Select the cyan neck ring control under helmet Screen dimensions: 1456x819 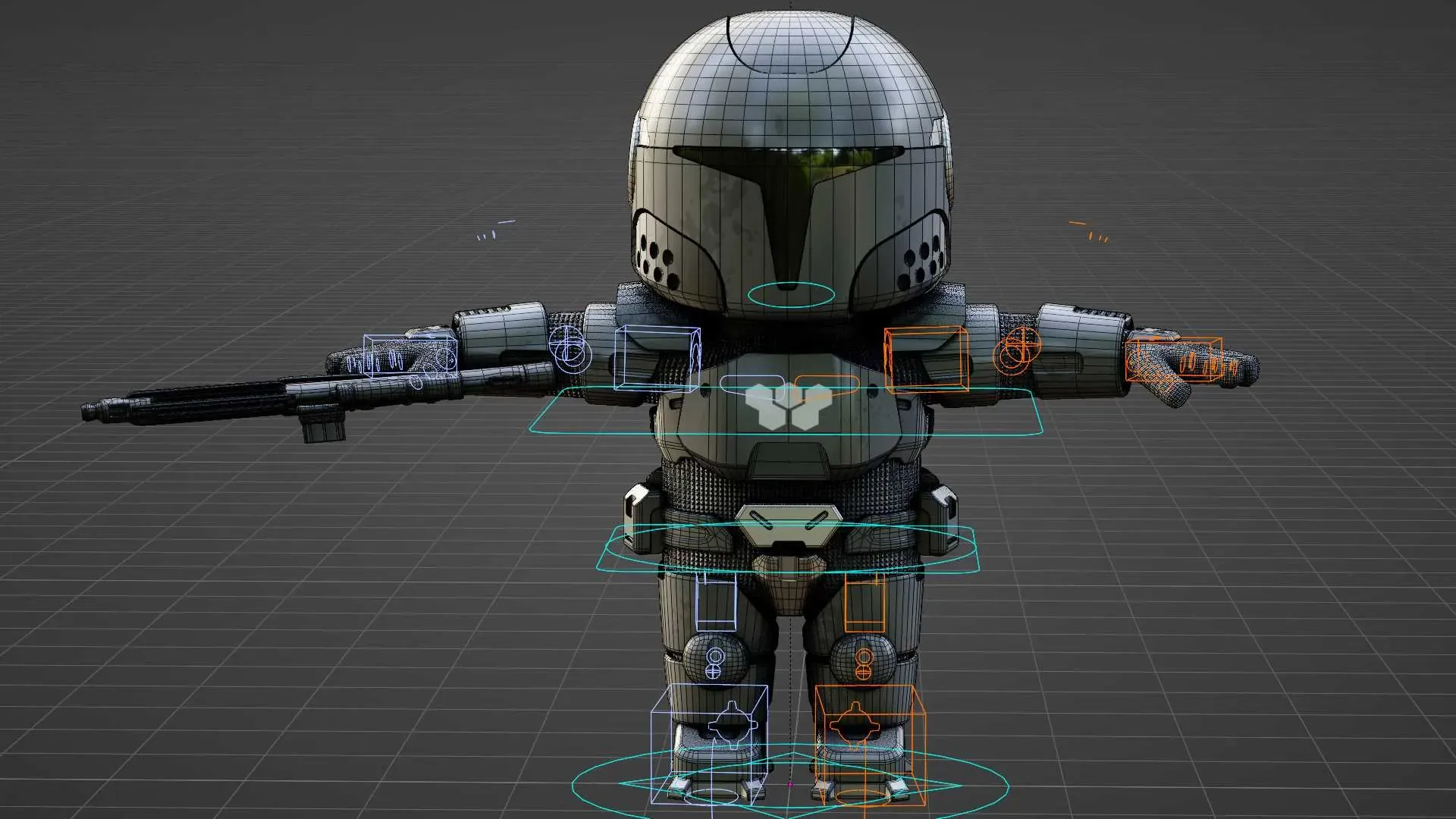[x=790, y=295]
